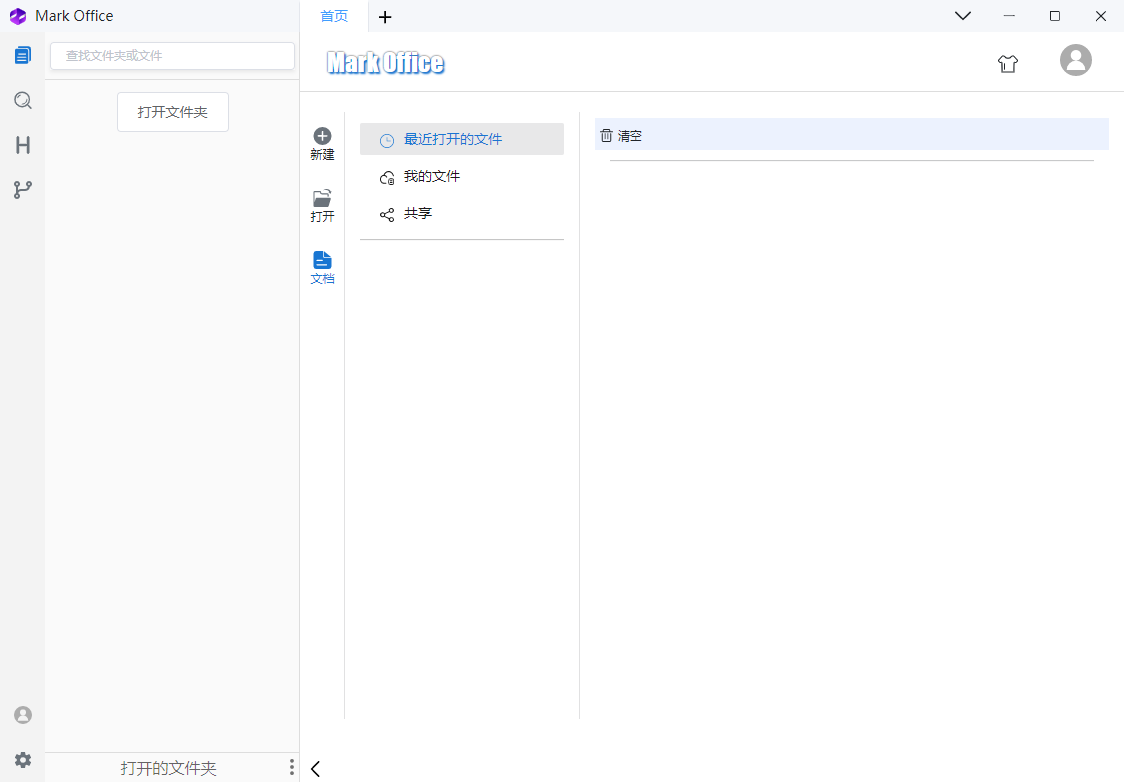Viewport: 1124px width, 782px height.
Task: Click the small account icon at sidebar bottom
Action: tap(23, 715)
